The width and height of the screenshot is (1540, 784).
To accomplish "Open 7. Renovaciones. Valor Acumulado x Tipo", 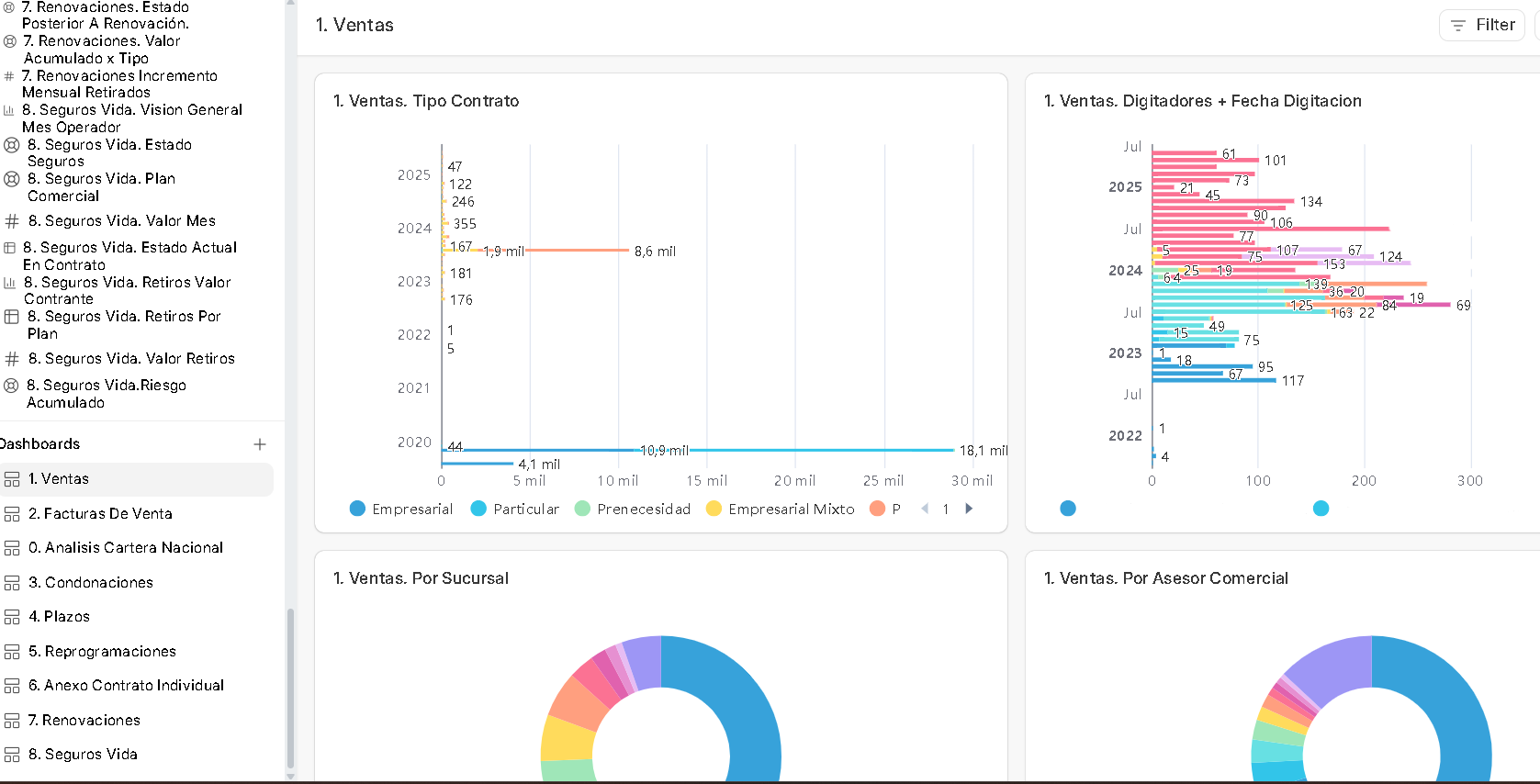I will [101, 50].
